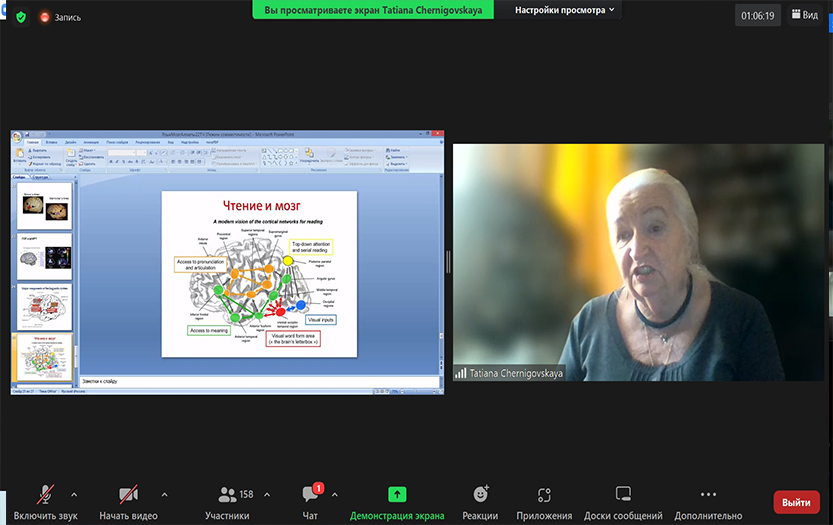Open the Chat icon with notification

click(x=311, y=494)
